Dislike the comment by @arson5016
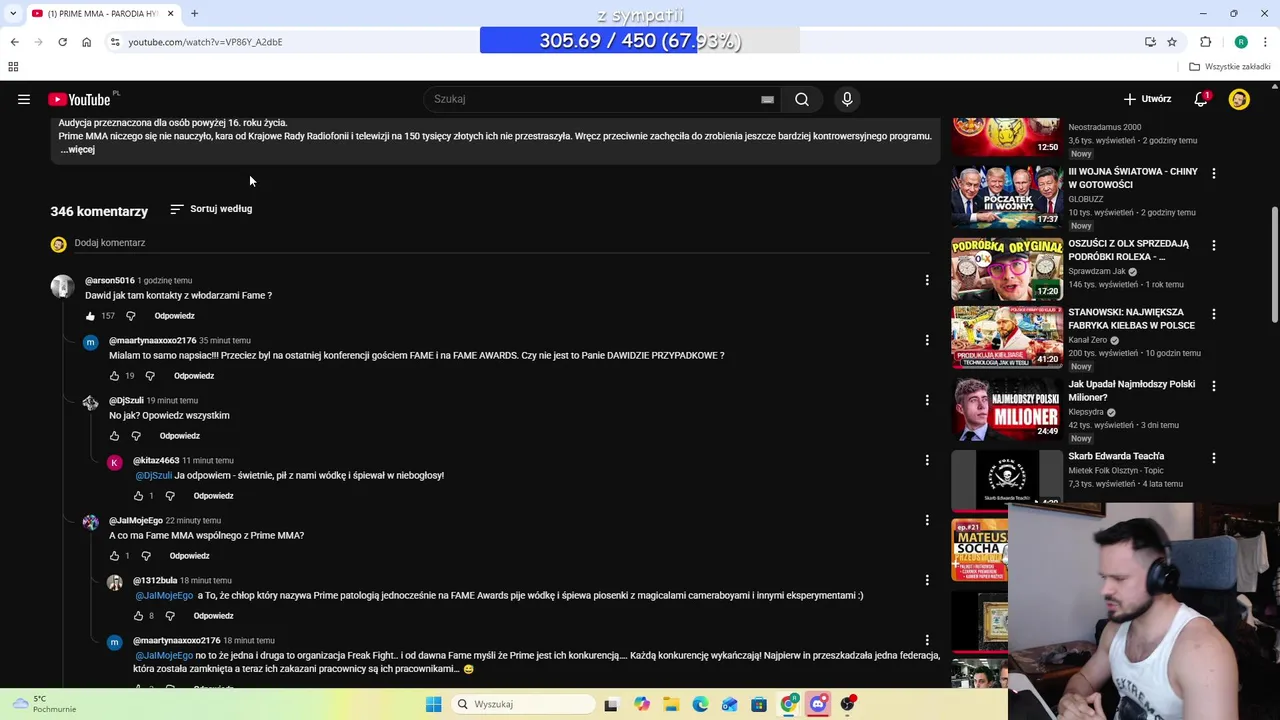Viewport: 1280px width, 720px height. click(130, 316)
